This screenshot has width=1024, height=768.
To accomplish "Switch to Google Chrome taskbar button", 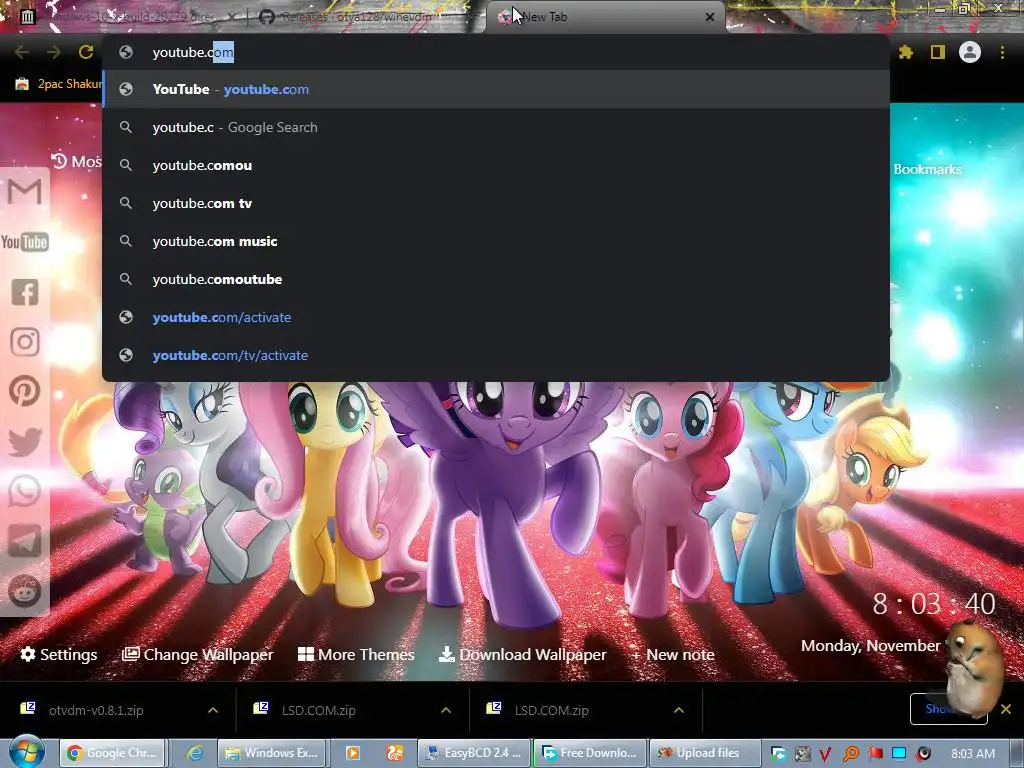I will (113, 753).
